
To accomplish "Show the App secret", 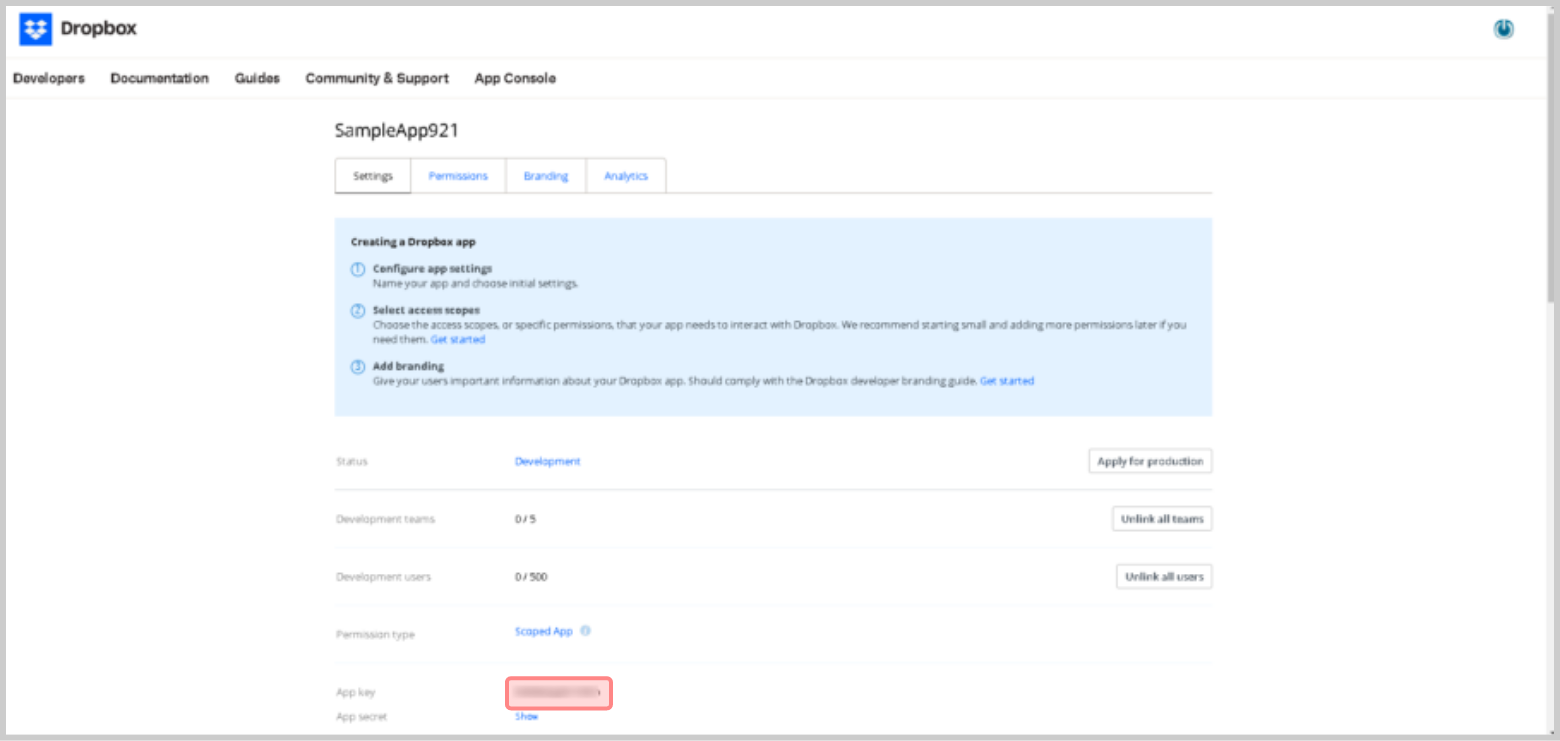I will click(526, 716).
